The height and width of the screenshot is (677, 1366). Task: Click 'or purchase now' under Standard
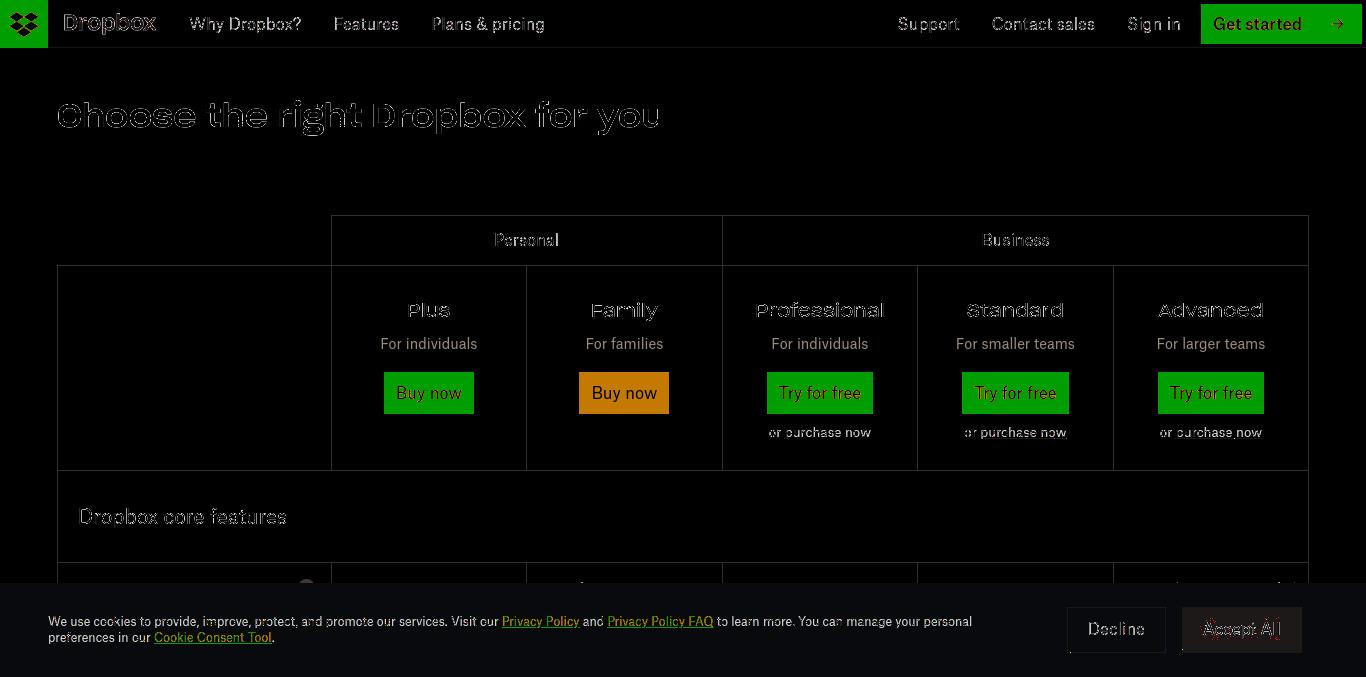point(1015,433)
